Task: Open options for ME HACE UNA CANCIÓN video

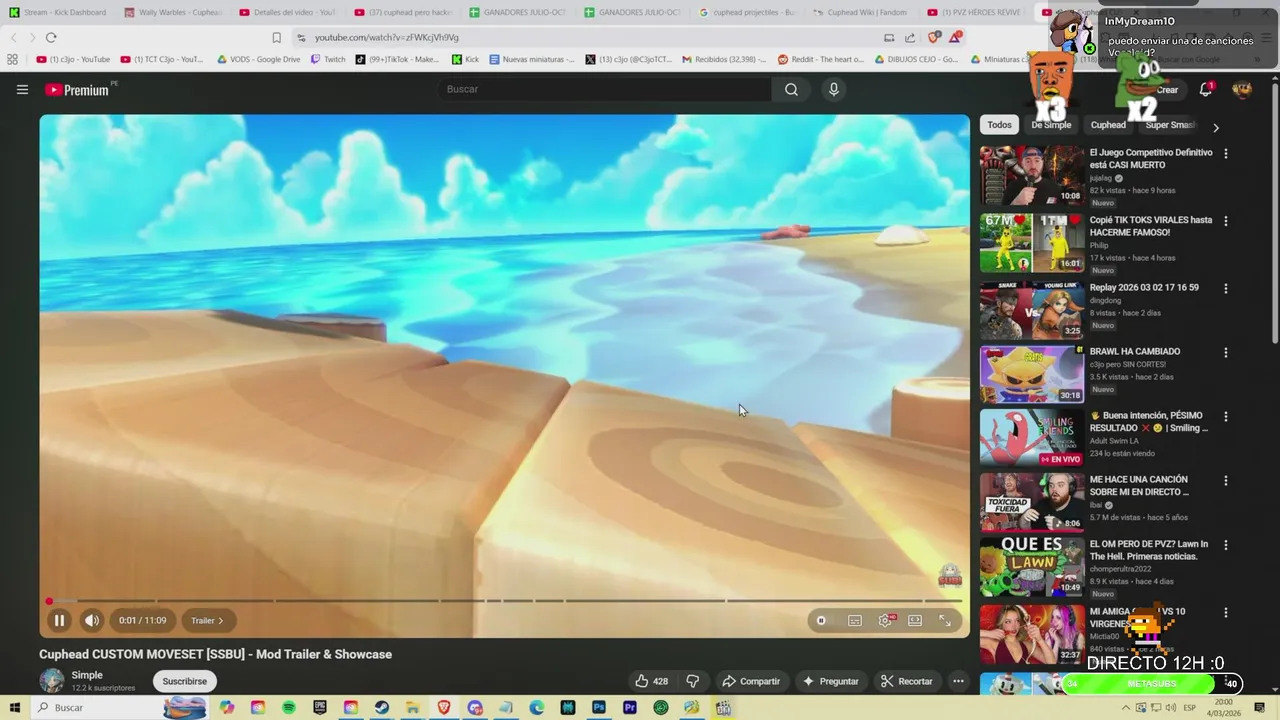Action: coord(1226,481)
